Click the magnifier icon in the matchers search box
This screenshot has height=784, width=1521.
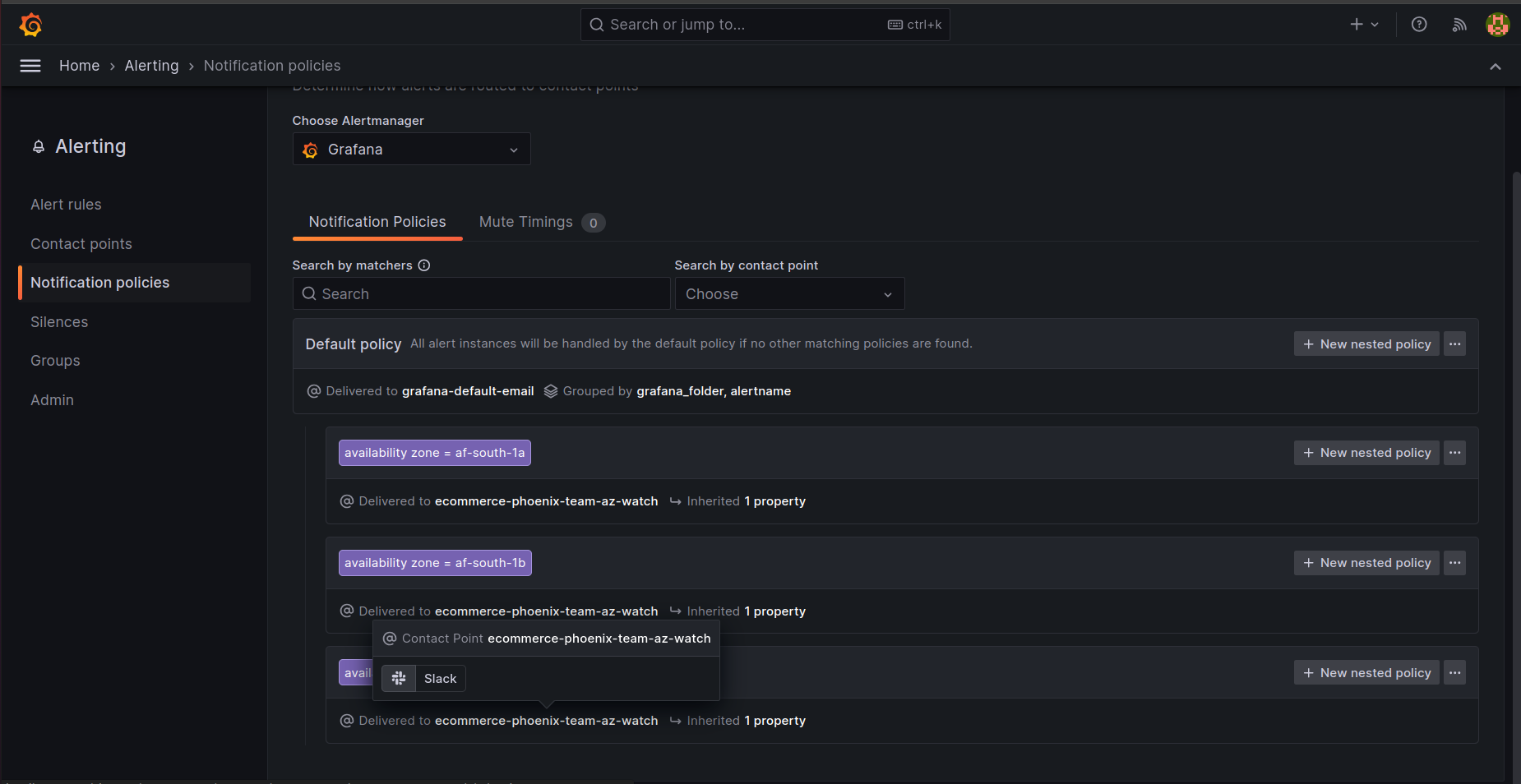(309, 293)
